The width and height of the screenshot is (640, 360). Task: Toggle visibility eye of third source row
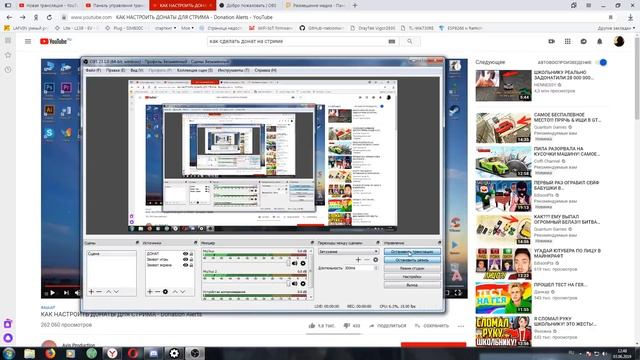click(185, 265)
